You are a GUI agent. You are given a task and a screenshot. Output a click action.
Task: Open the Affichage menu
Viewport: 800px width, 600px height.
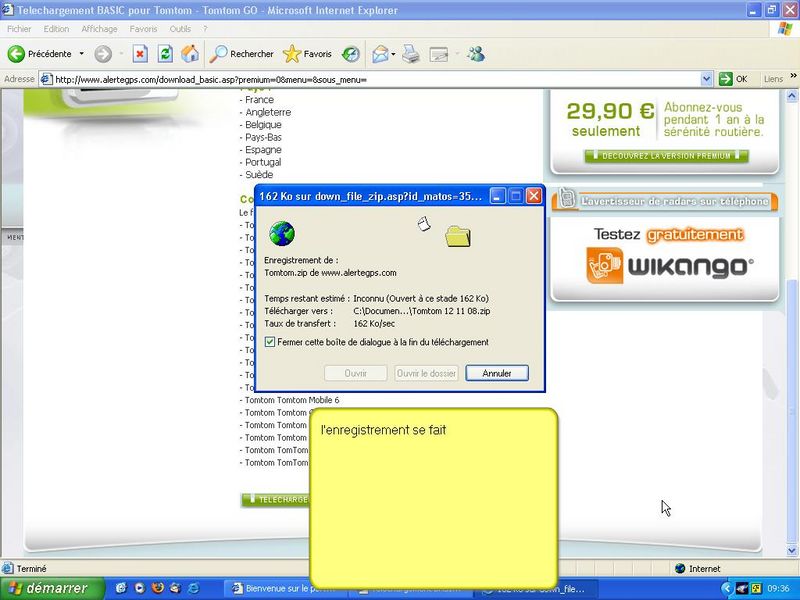coord(99,29)
